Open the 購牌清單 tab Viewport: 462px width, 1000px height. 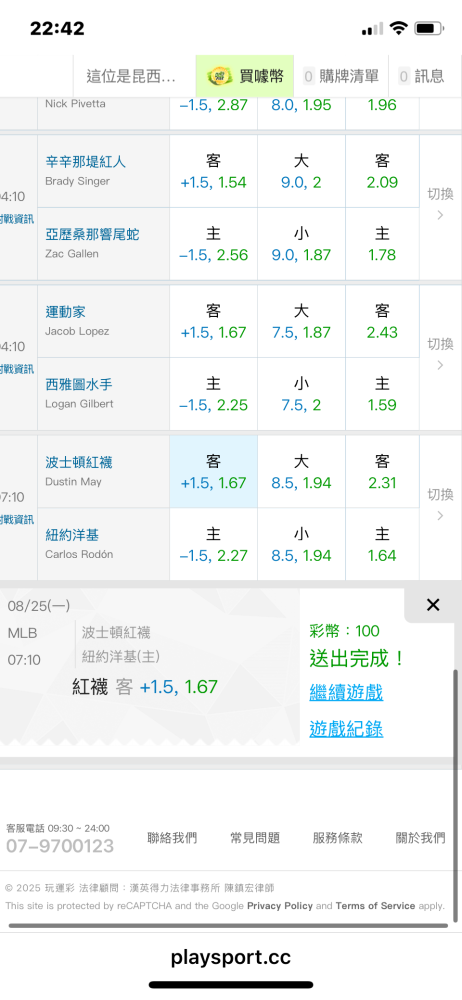pos(341,77)
